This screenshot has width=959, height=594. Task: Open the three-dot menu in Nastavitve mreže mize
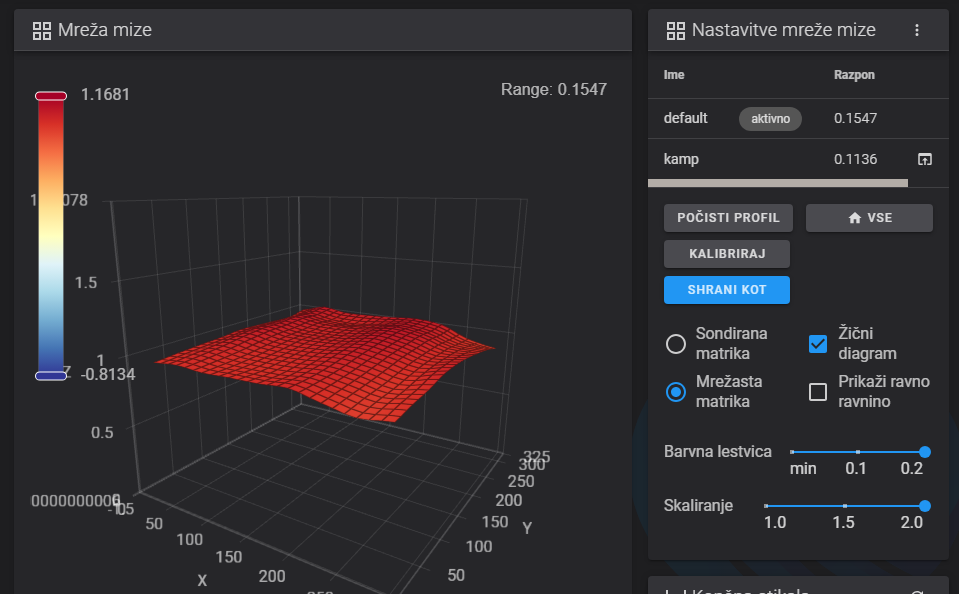[917, 30]
